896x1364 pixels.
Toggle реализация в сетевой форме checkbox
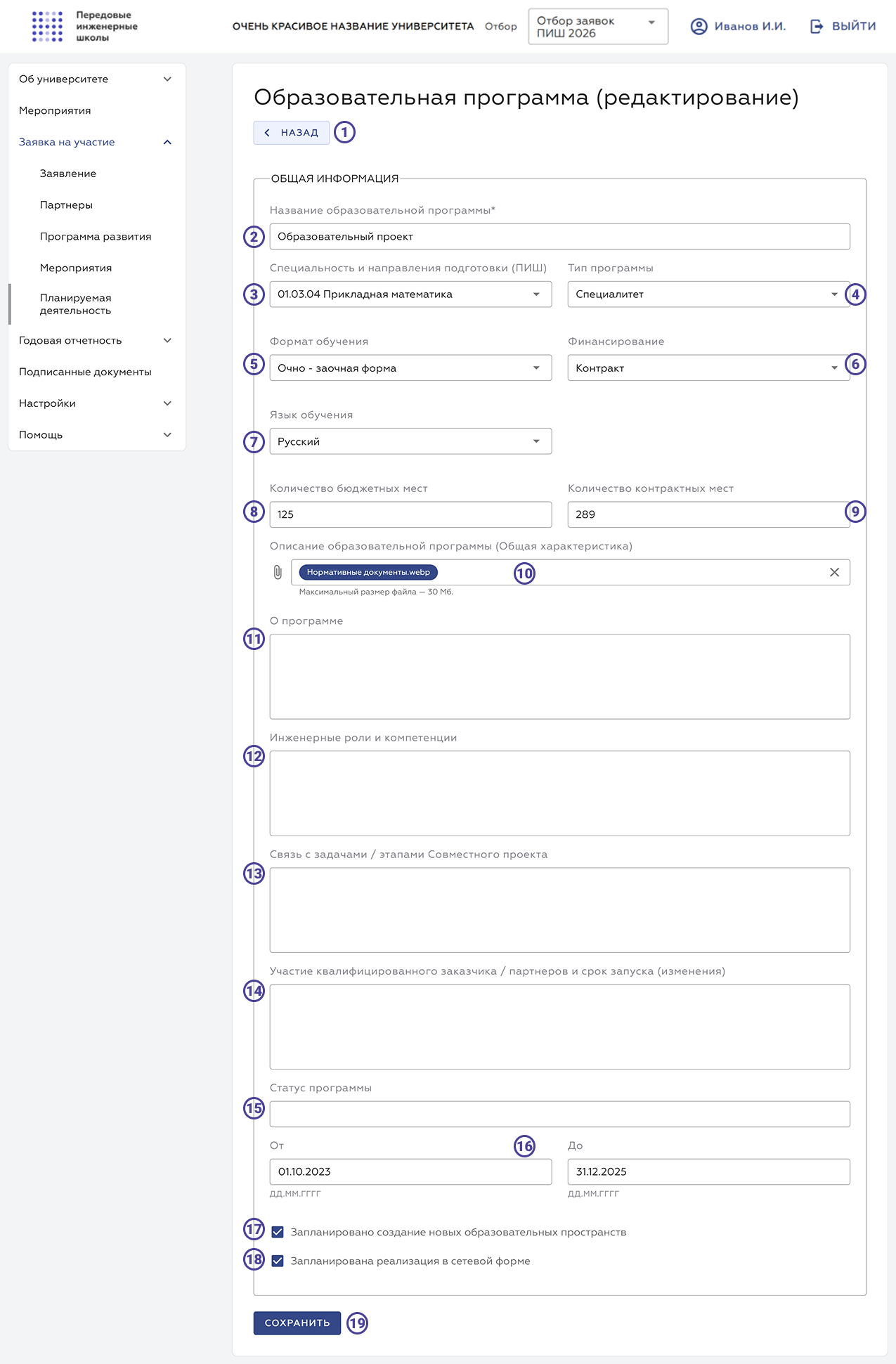pyautogui.click(x=278, y=1261)
